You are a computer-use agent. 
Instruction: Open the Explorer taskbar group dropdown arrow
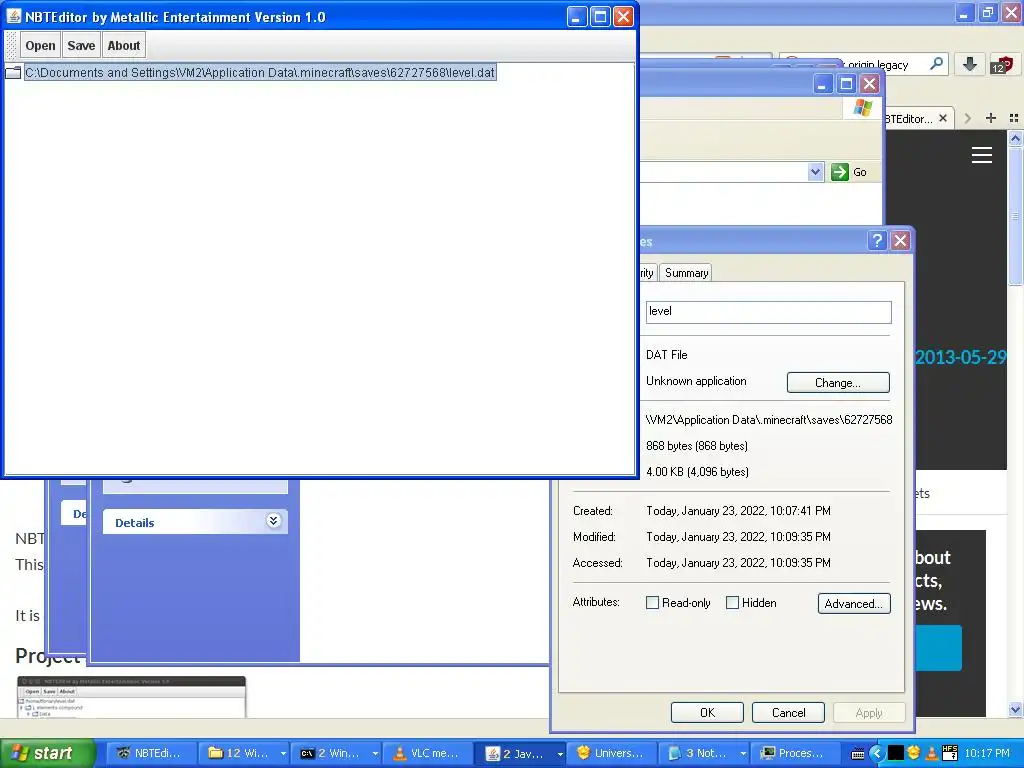click(x=283, y=753)
